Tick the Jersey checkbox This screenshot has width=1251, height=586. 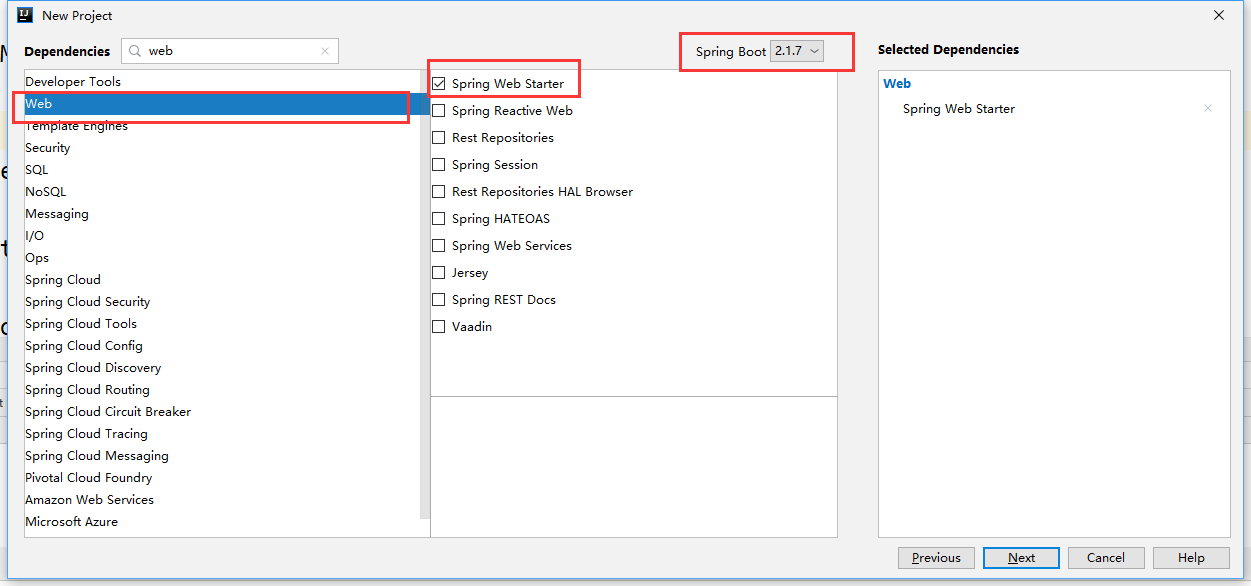click(x=438, y=273)
